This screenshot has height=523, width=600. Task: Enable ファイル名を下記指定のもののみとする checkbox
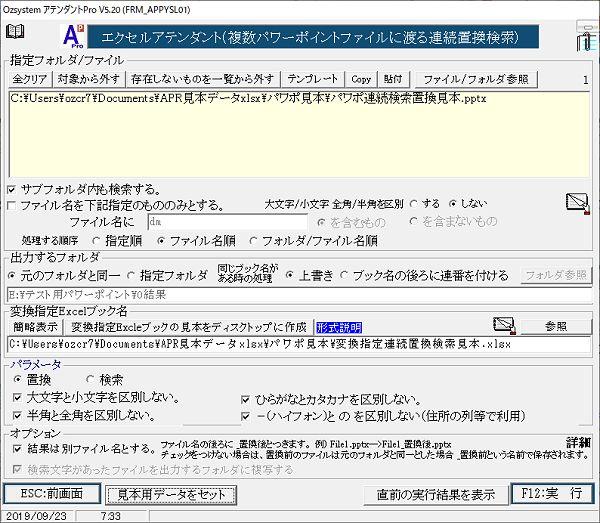[11, 206]
